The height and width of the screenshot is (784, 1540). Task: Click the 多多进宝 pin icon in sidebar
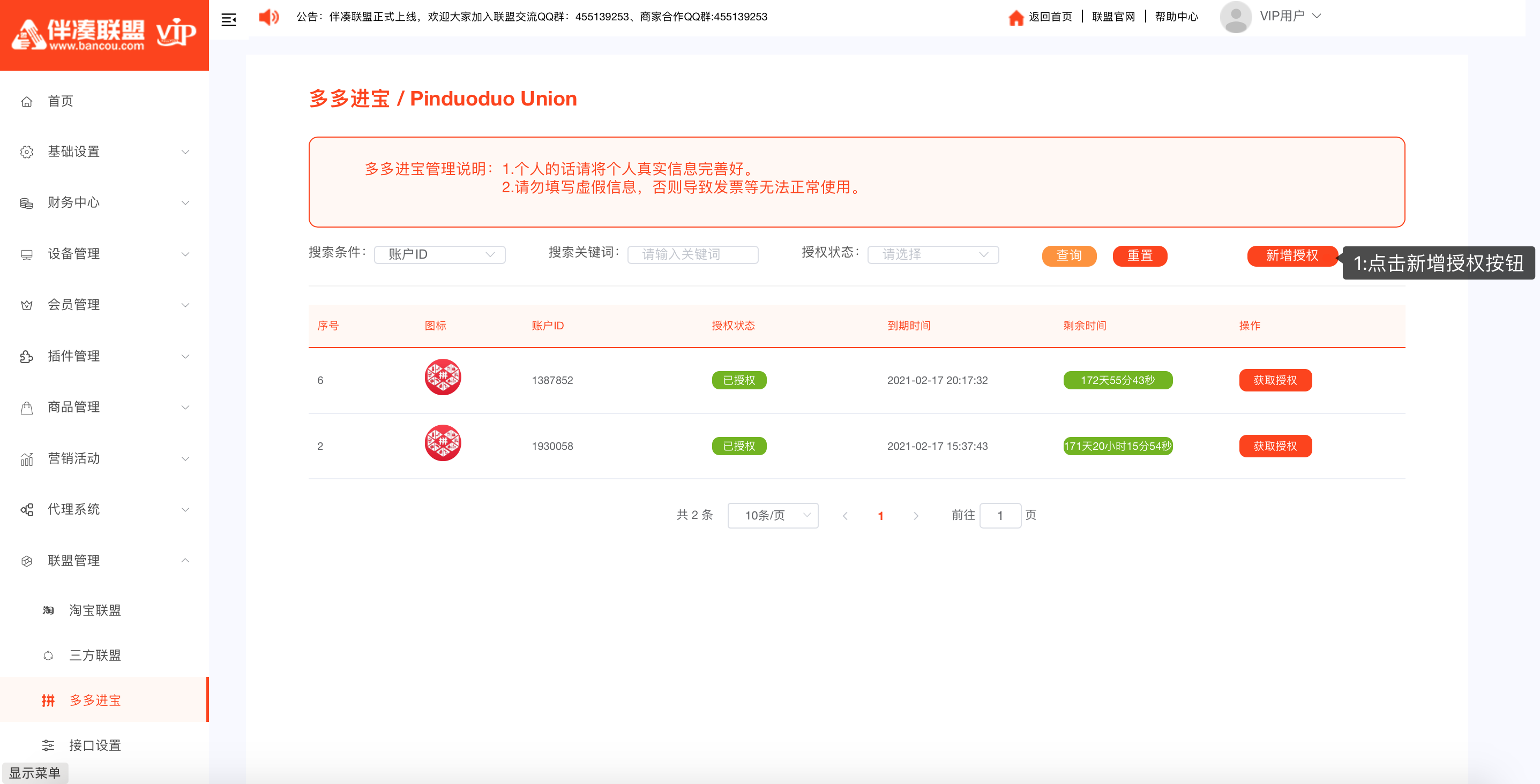click(x=48, y=700)
